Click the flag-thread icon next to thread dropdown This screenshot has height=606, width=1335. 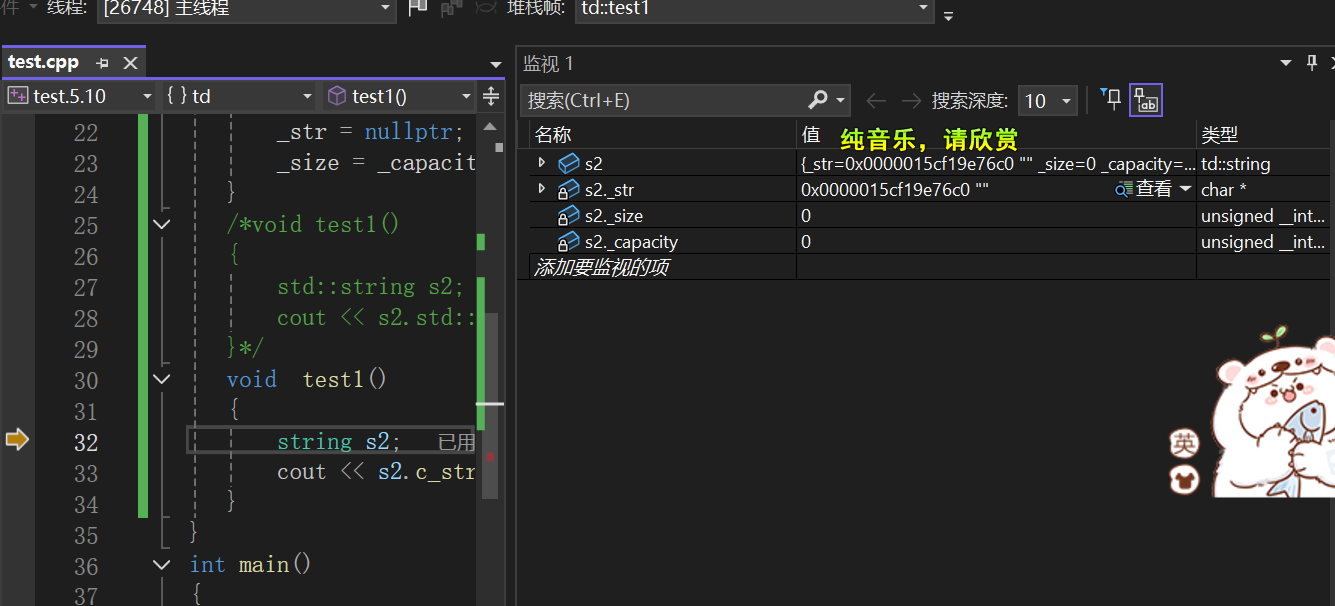(x=418, y=8)
